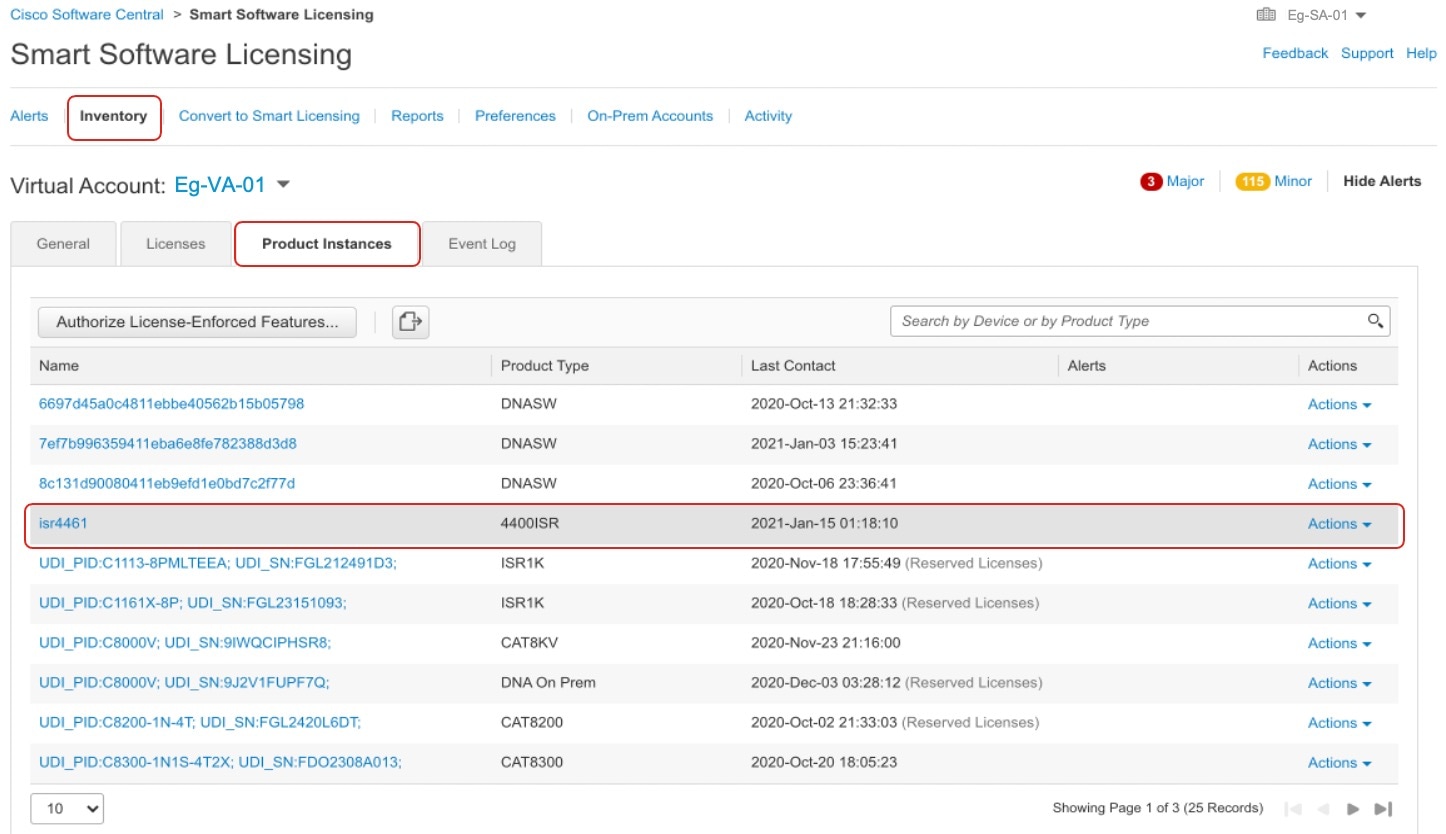Open instance UDI_PID:C1113-8PMLTEEA

pos(218,563)
